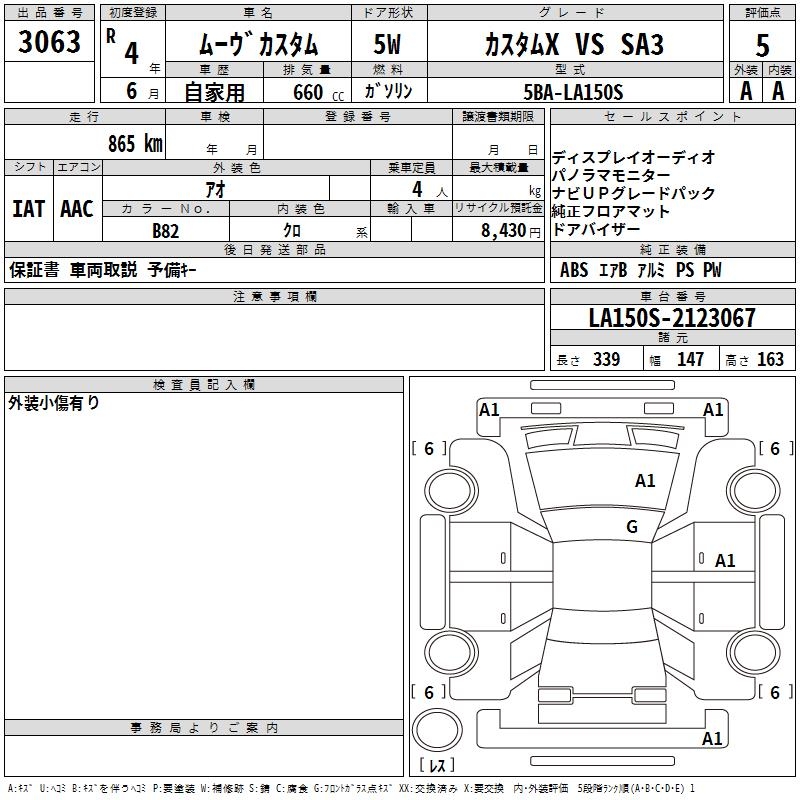Select exterior color アオ
The image size is (800, 800).
(215, 189)
